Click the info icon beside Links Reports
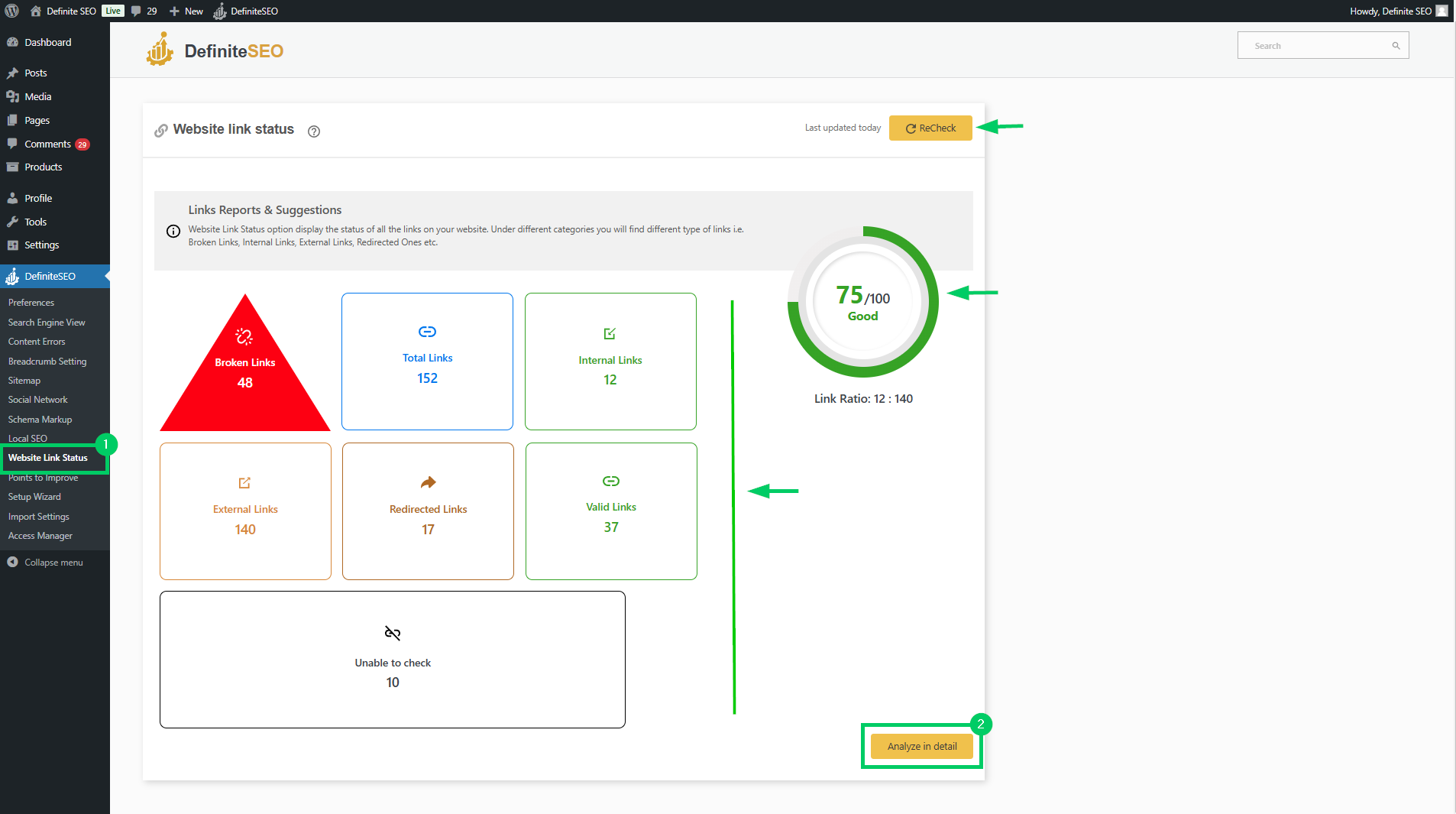 click(173, 232)
